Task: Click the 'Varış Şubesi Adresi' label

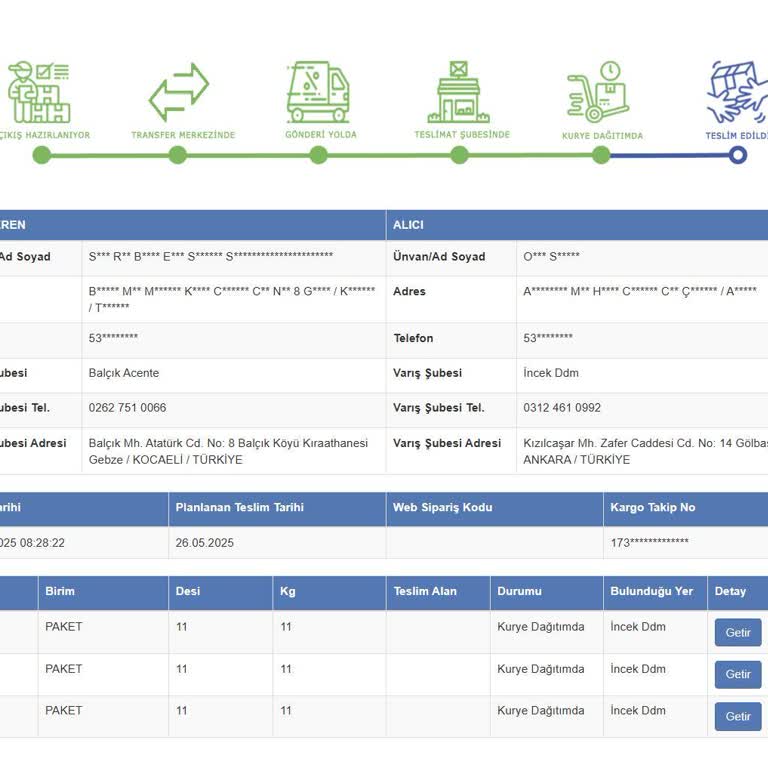Action: 447,443
